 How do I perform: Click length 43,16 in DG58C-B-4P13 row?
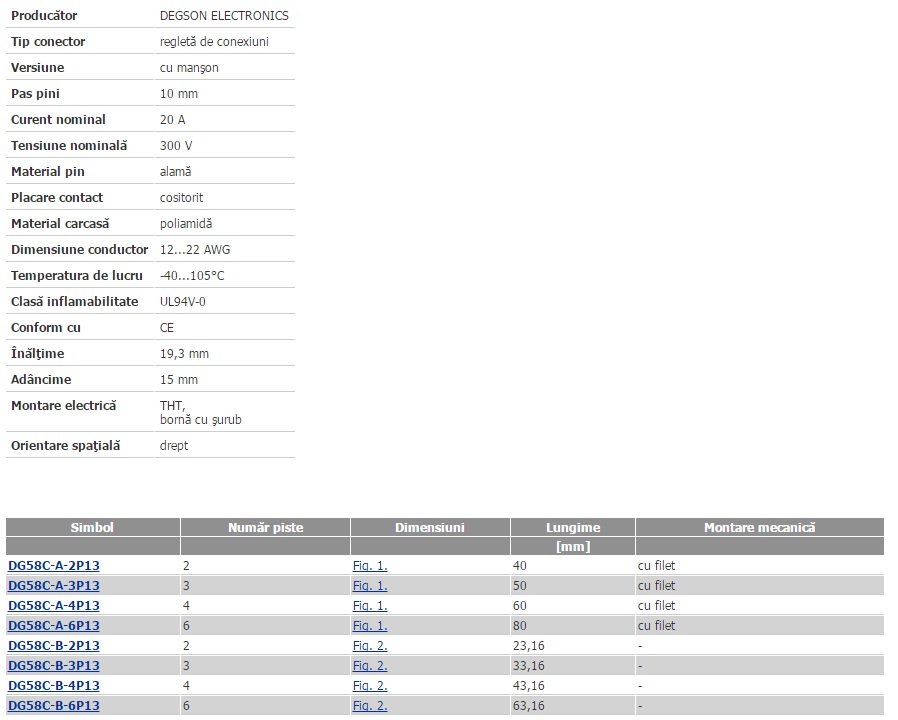pos(529,686)
